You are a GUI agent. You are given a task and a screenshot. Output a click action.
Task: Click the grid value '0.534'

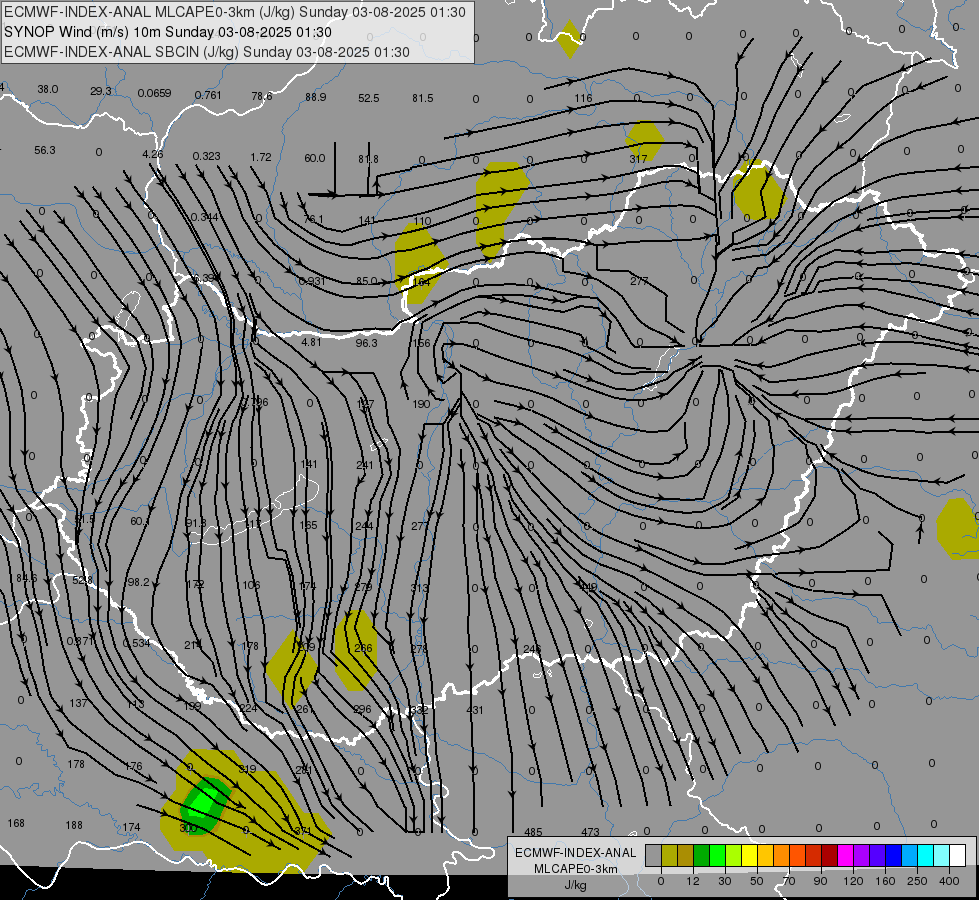click(x=136, y=643)
